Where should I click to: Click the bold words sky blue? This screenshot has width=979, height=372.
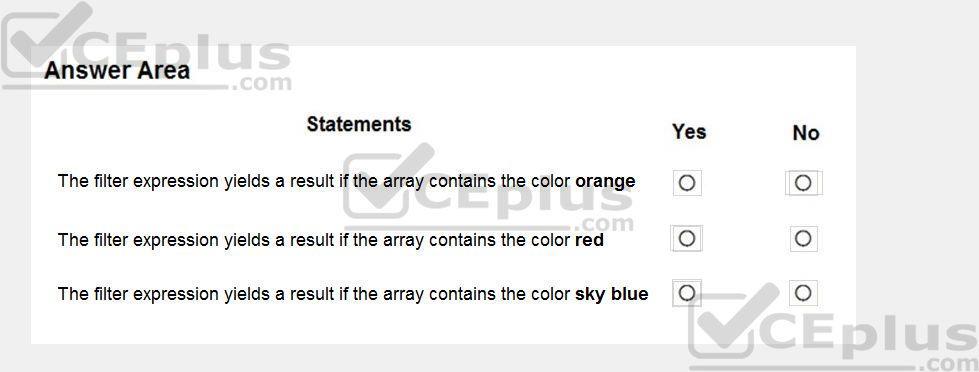pos(611,294)
